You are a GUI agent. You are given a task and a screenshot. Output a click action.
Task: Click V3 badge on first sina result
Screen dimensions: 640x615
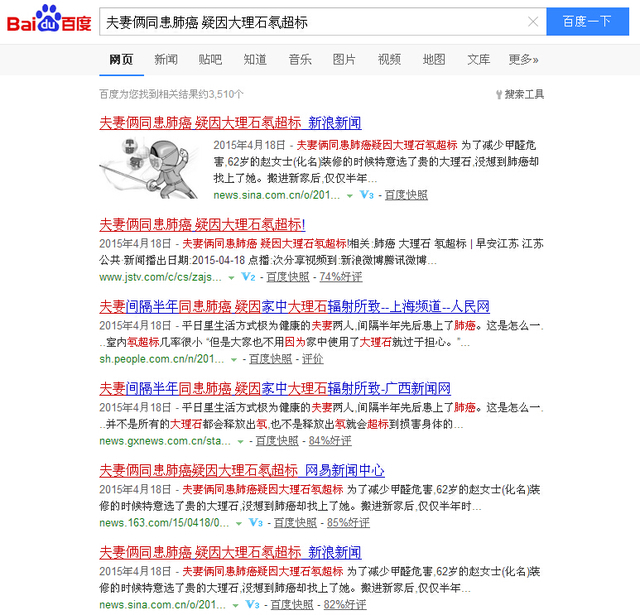click(x=367, y=195)
